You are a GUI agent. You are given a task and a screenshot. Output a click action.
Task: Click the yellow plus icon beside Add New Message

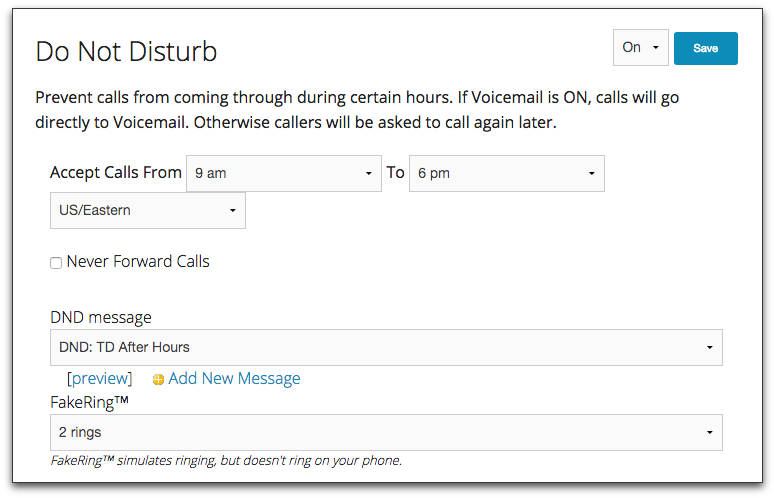click(158, 380)
